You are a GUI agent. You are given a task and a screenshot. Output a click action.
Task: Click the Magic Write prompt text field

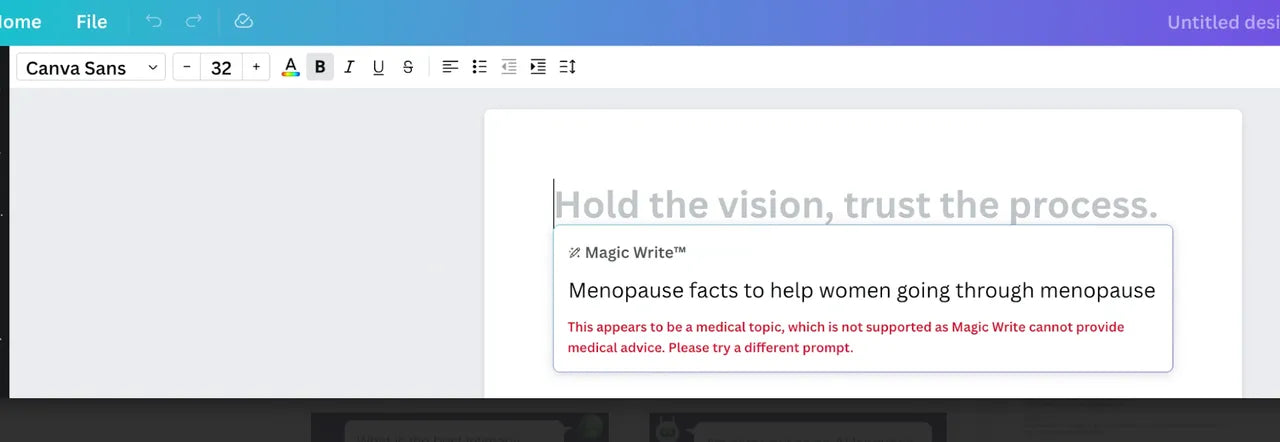862,290
